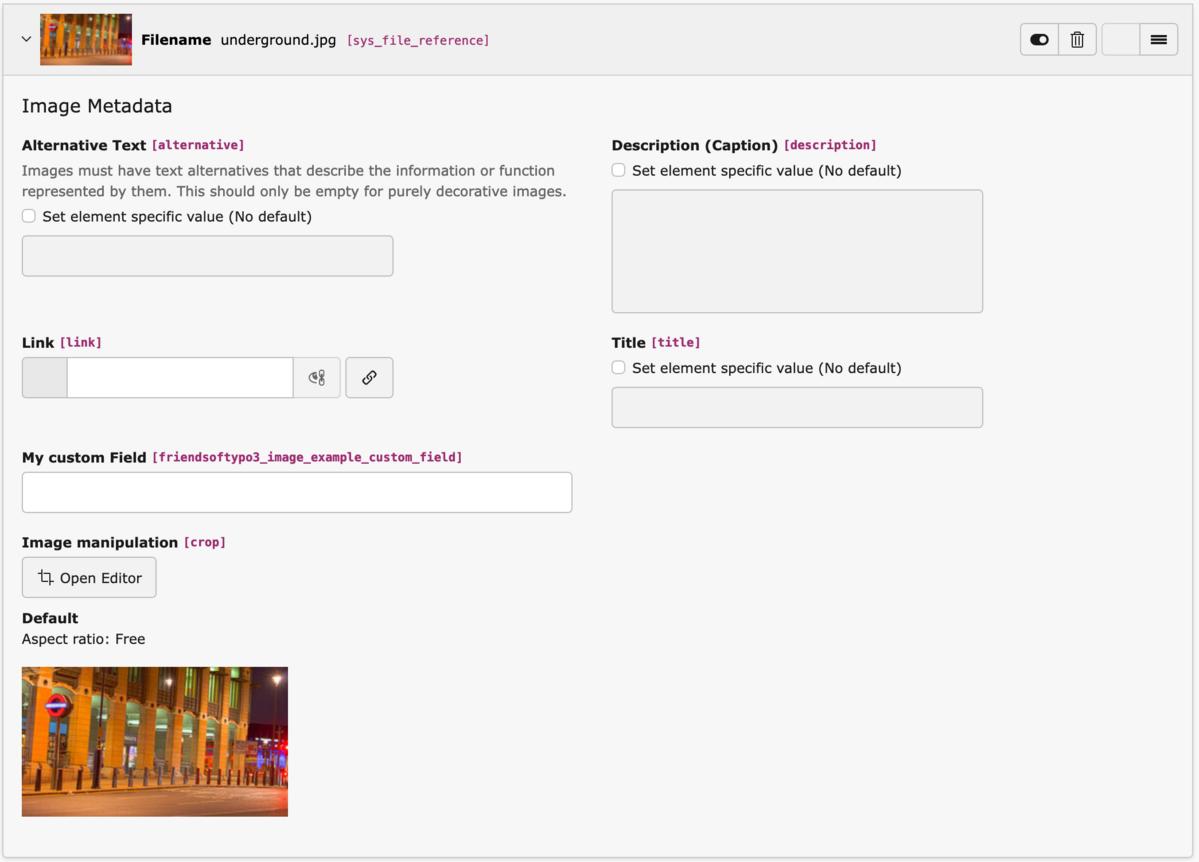Click the Title text input
The image size is (1199, 862).
click(x=795, y=407)
